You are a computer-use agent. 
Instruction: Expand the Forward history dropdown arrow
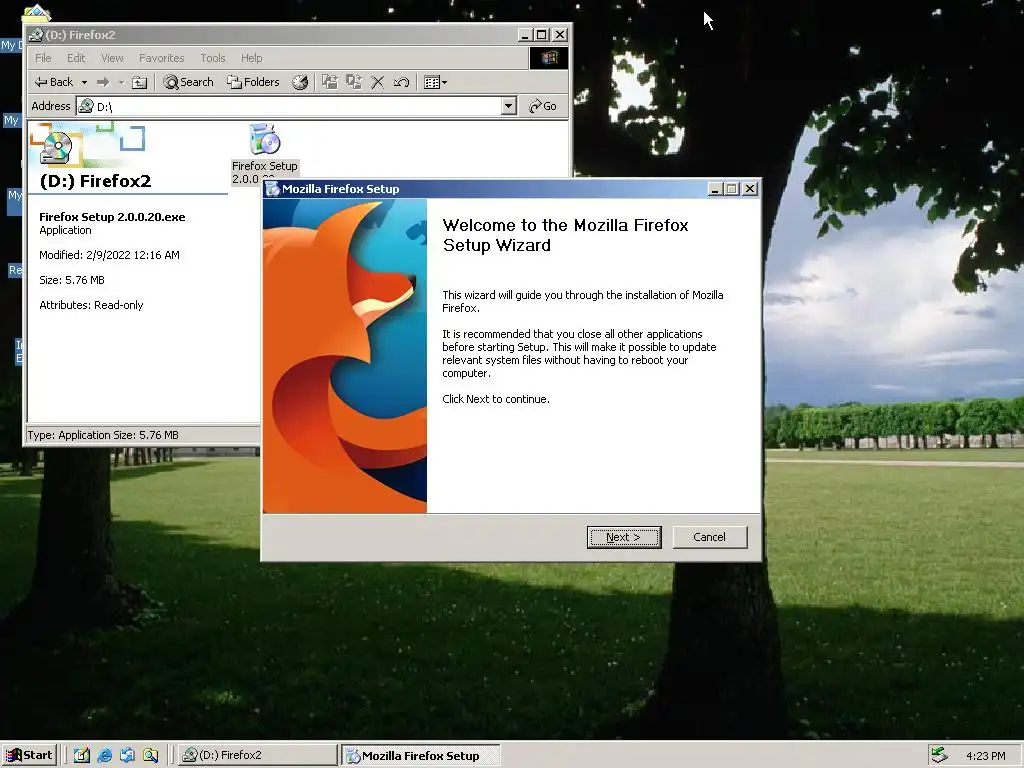(121, 82)
